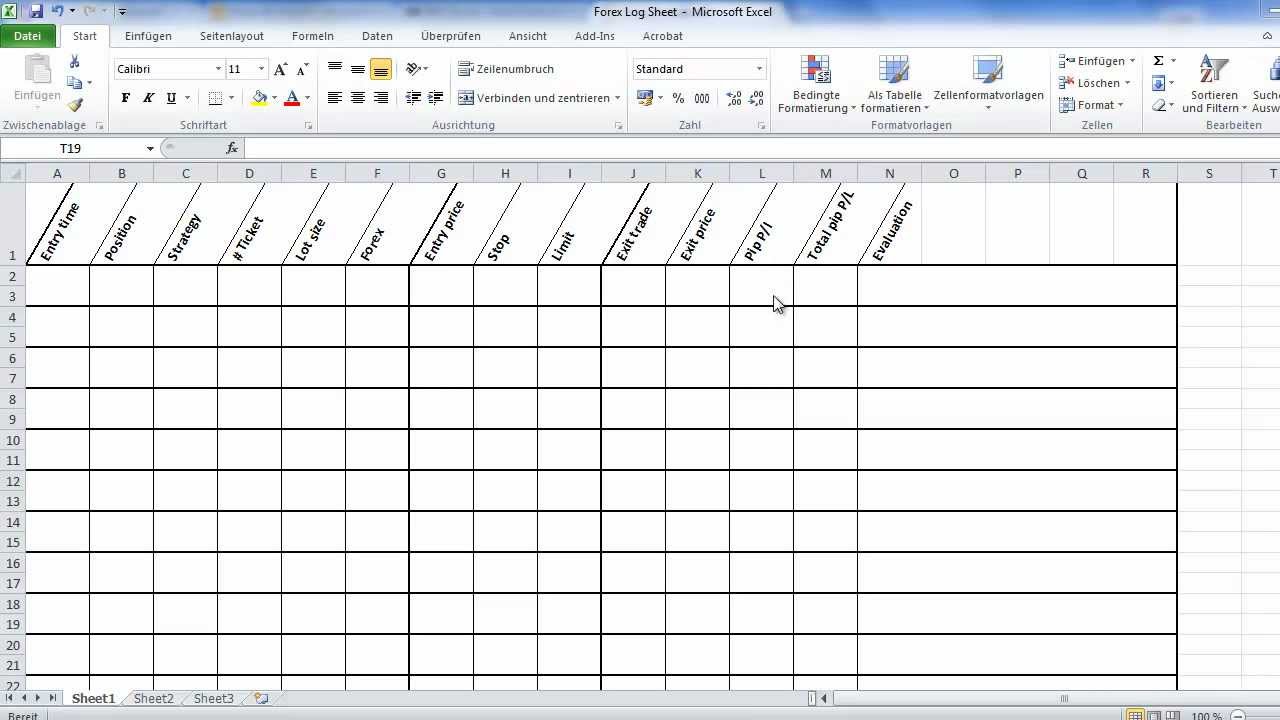Open the Datei tab
This screenshot has height=720, width=1280.
pos(28,36)
